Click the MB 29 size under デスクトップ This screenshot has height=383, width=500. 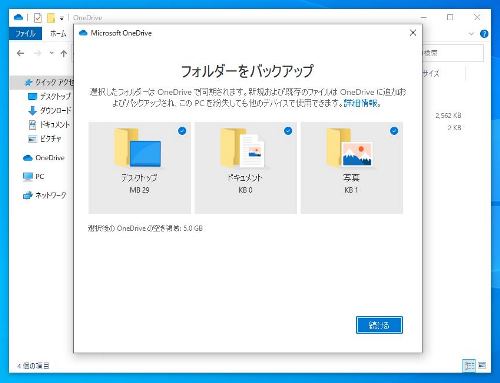click(139, 190)
